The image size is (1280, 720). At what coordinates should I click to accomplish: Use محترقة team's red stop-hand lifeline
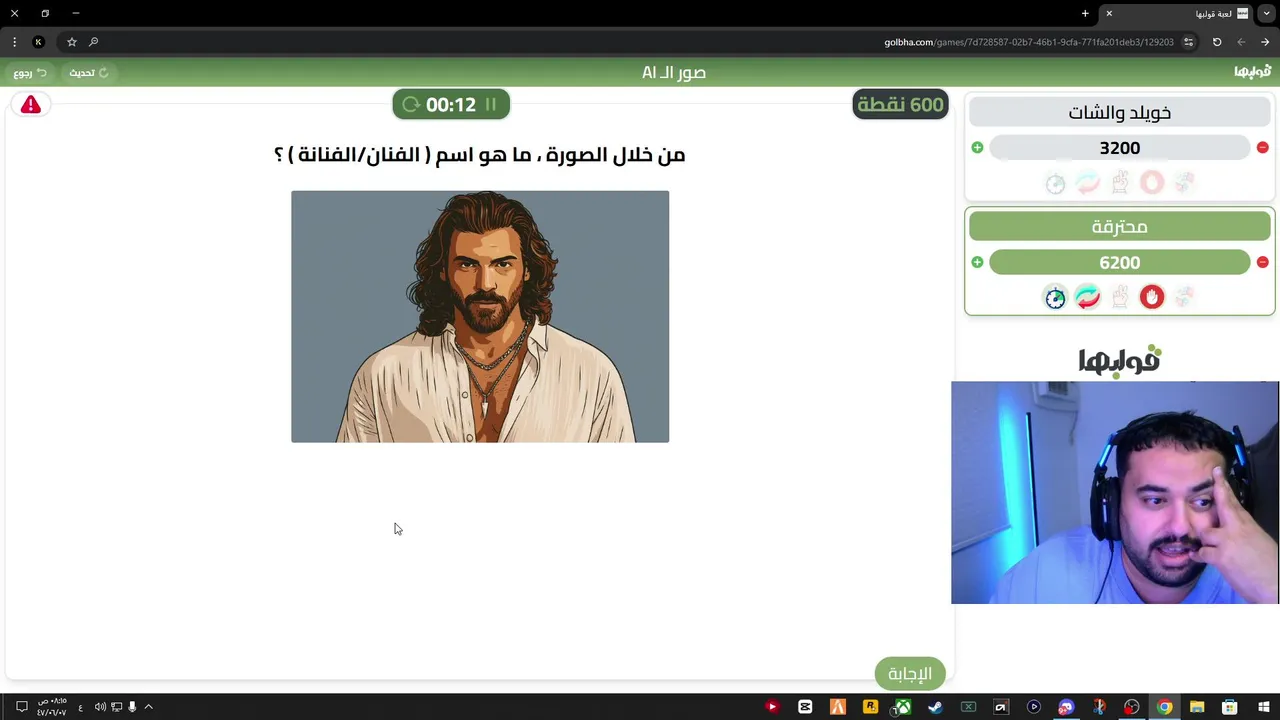click(1152, 297)
